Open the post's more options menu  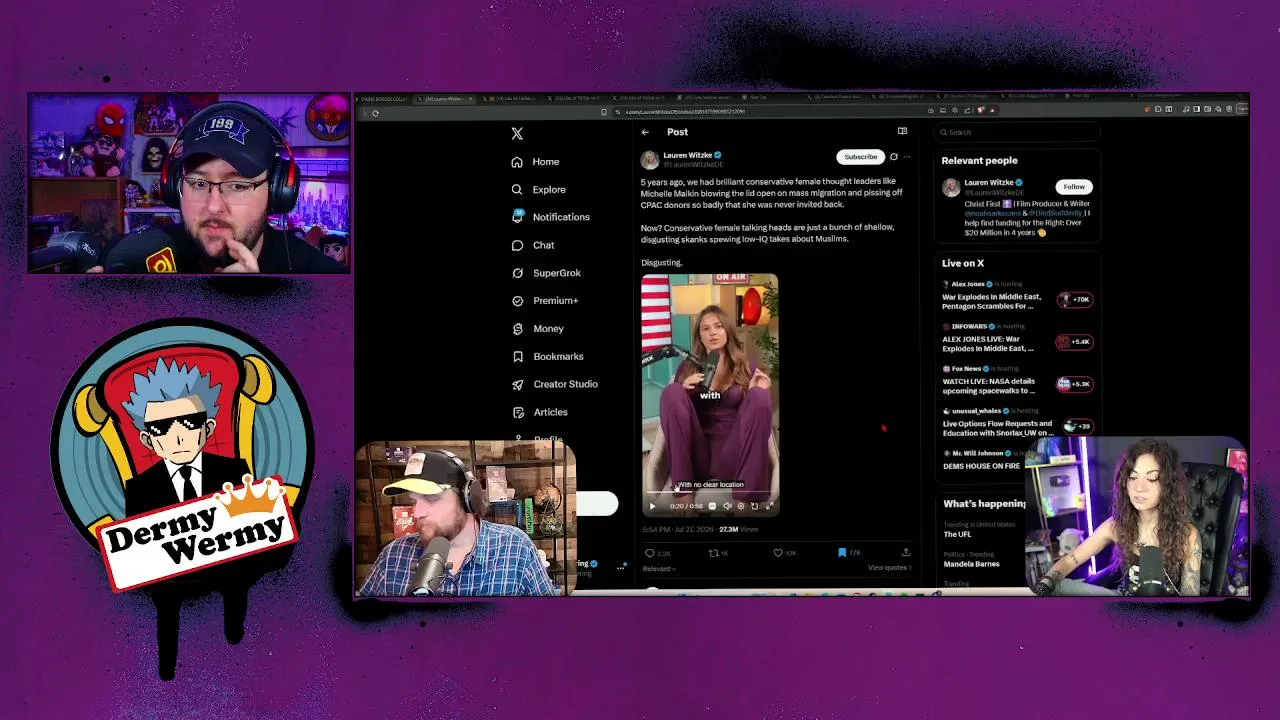[x=907, y=157]
